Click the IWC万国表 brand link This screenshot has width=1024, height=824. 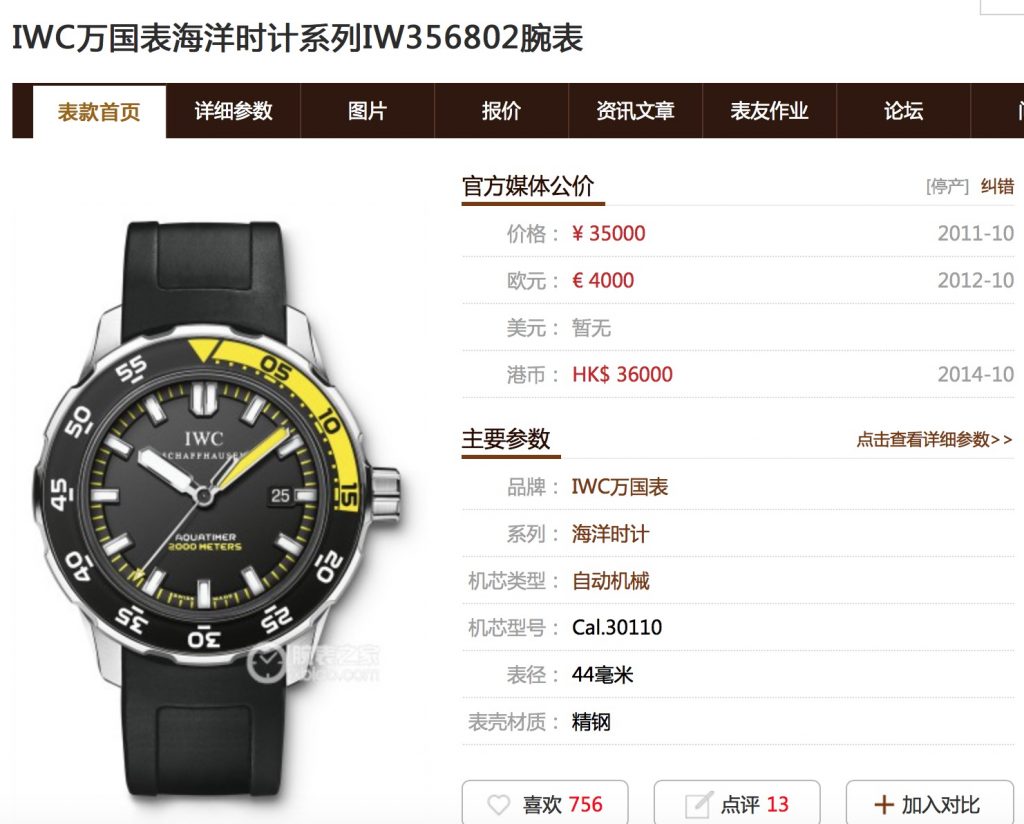(x=620, y=486)
